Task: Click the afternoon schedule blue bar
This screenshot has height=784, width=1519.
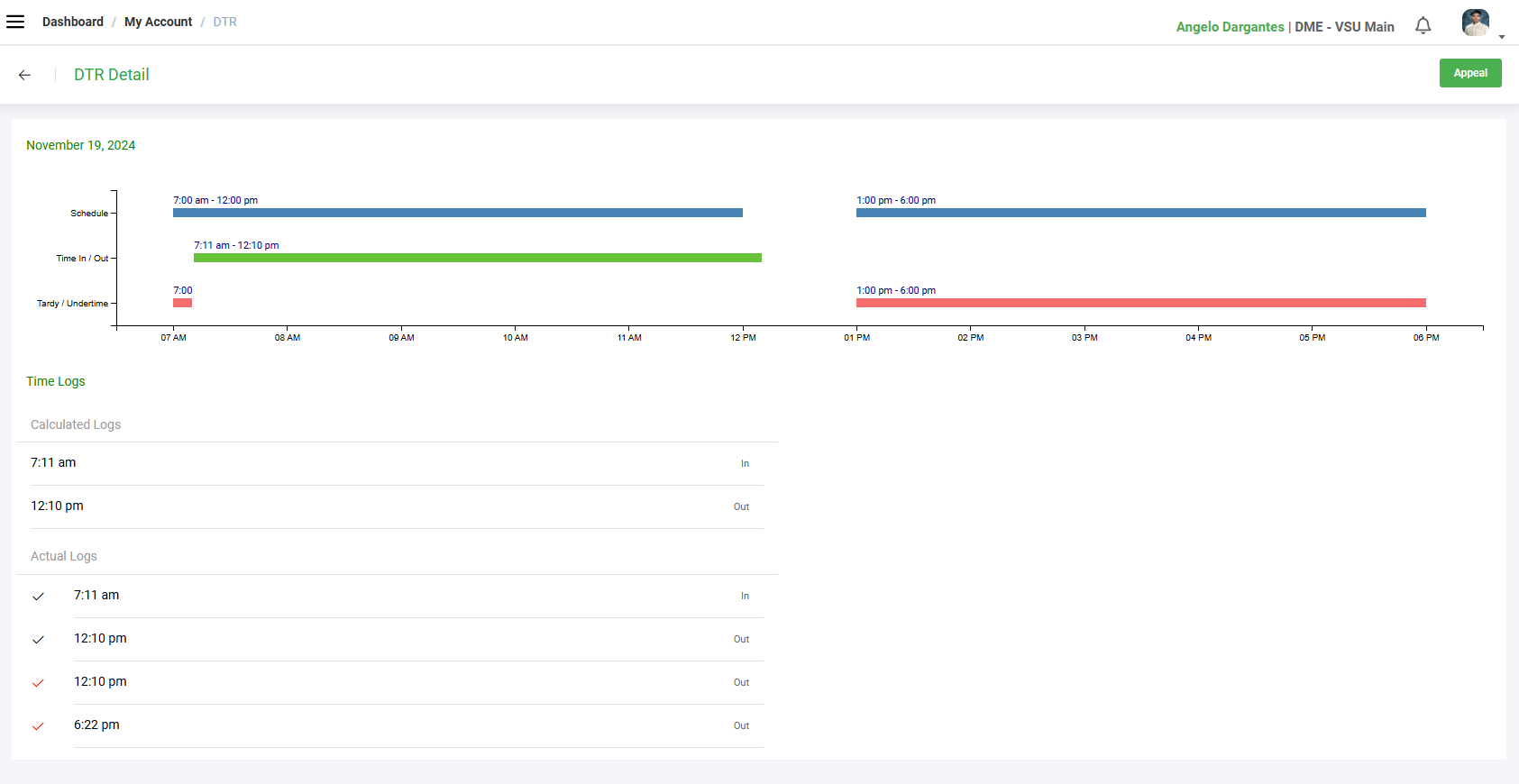Action: tap(1140, 213)
